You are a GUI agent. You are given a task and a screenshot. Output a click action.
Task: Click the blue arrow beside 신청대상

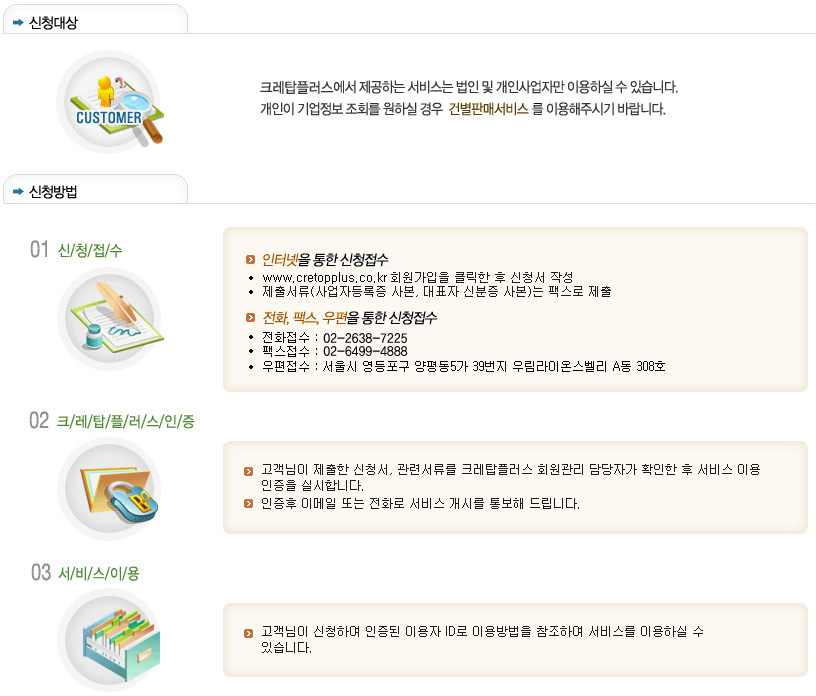pos(18,22)
